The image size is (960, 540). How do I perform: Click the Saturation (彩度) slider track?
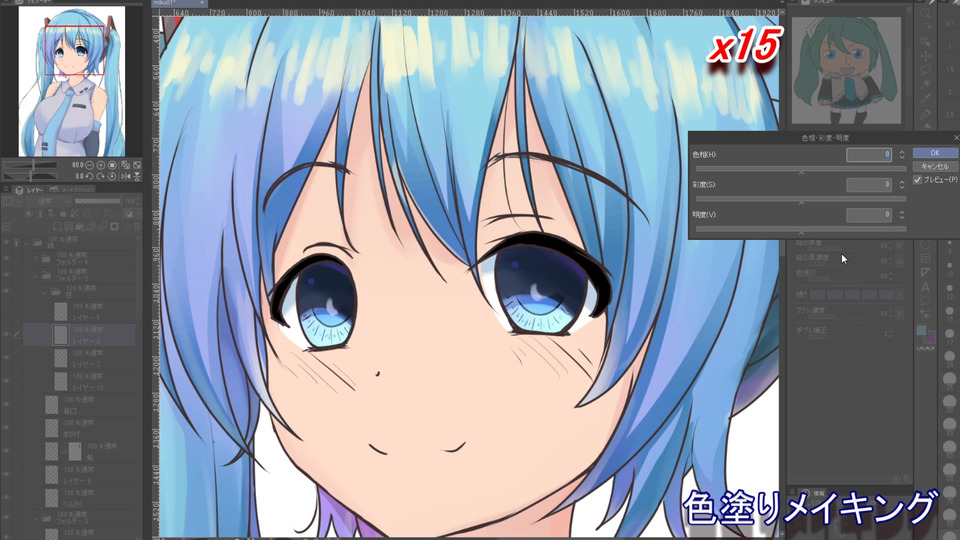pos(801,198)
